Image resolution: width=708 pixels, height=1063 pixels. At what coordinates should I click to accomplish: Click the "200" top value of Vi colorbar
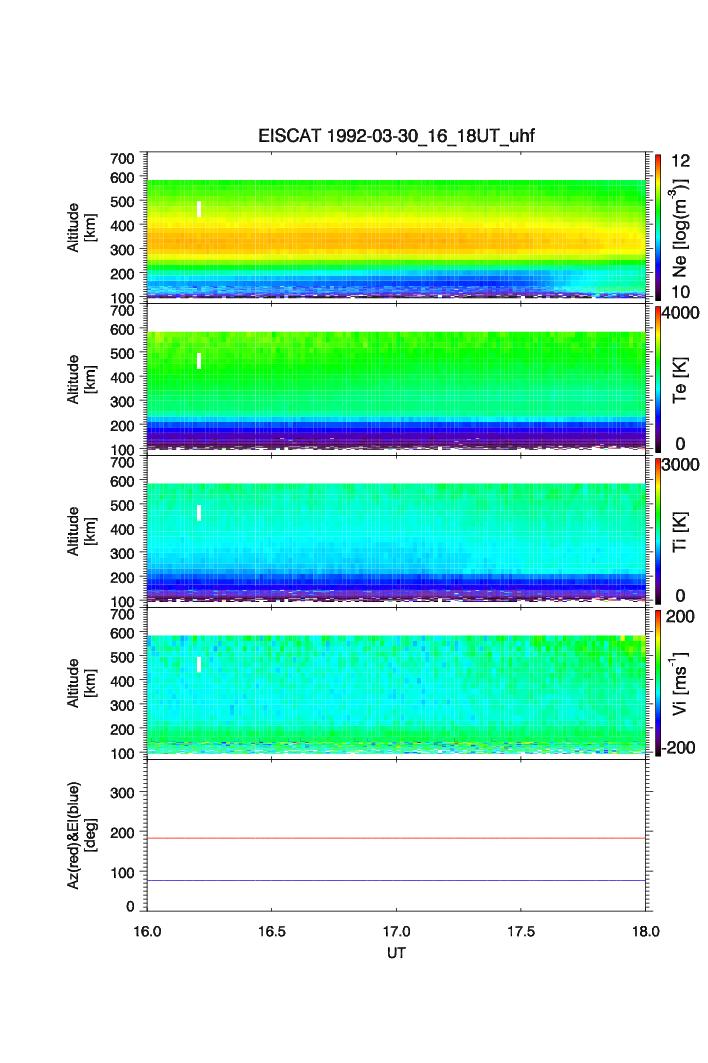[680, 616]
